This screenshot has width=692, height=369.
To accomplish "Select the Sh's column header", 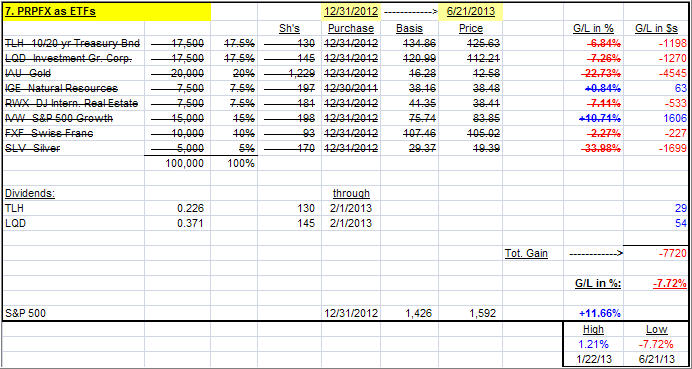I will pos(290,29).
